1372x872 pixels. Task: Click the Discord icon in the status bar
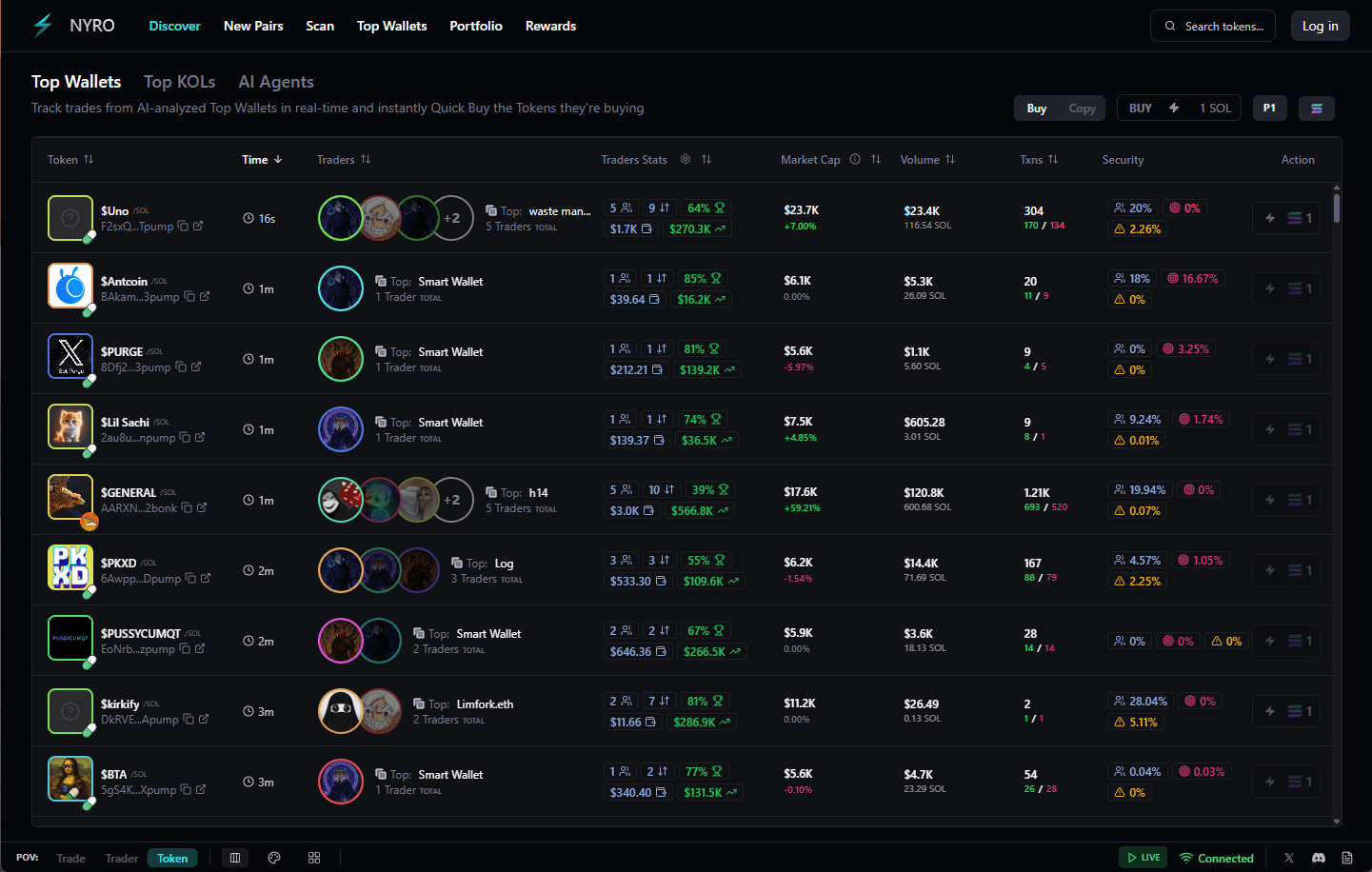point(1319,858)
